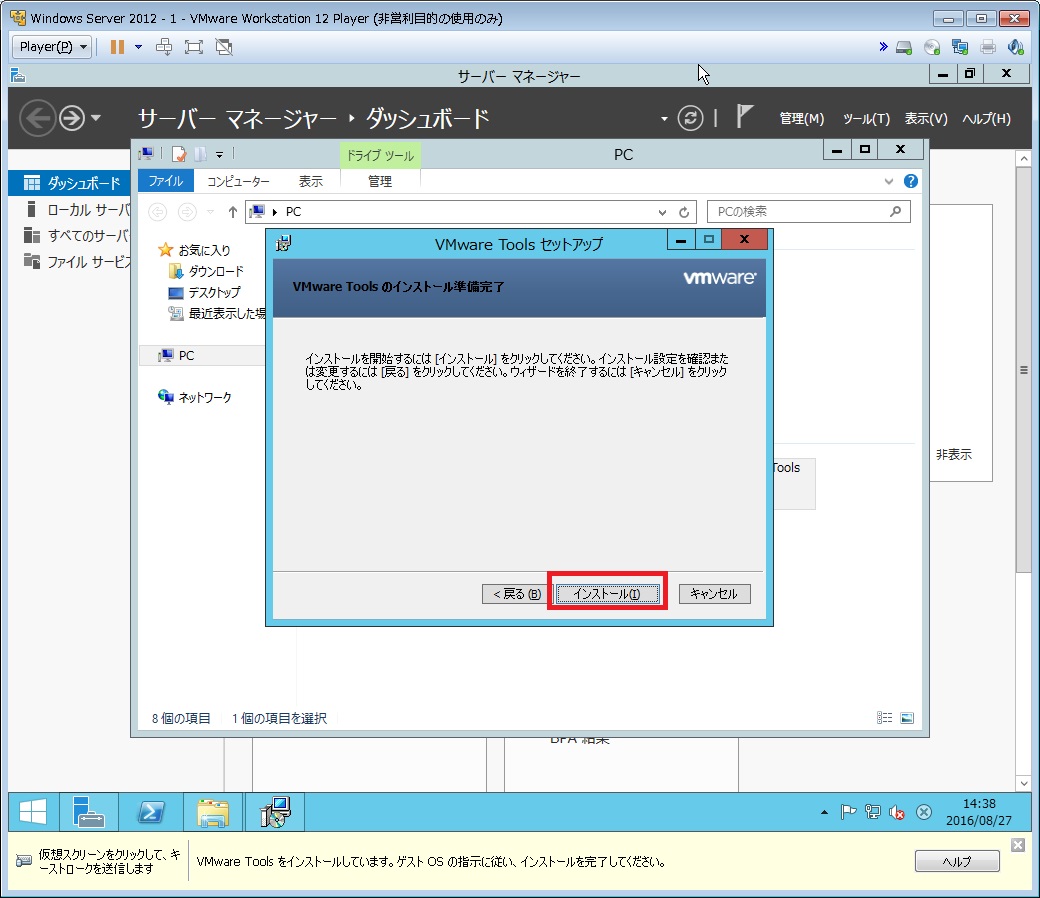Open Server Manager from the taskbar
Image resolution: width=1040 pixels, height=898 pixels.
[89, 812]
